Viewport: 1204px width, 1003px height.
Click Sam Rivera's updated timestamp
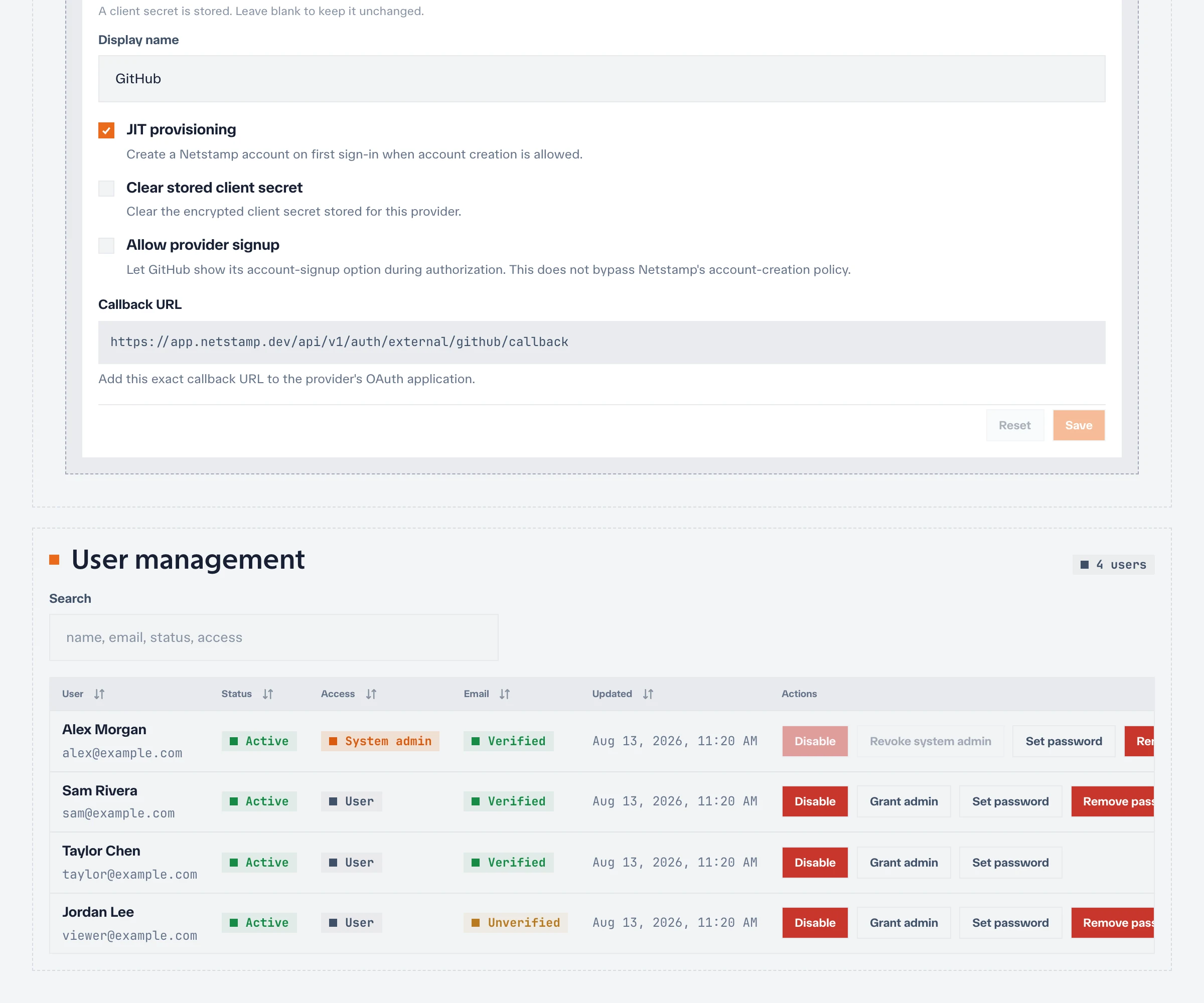click(675, 801)
